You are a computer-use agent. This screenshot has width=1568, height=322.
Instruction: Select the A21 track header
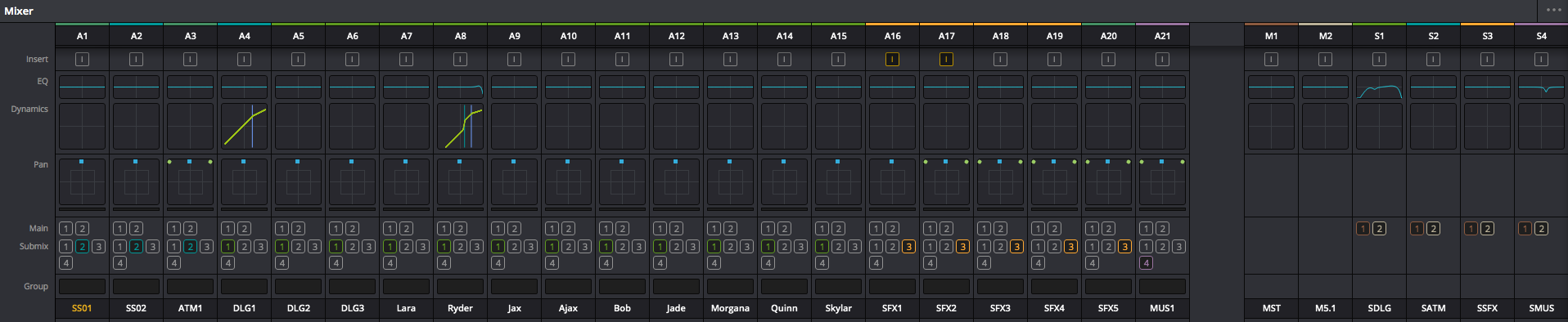[1162, 36]
